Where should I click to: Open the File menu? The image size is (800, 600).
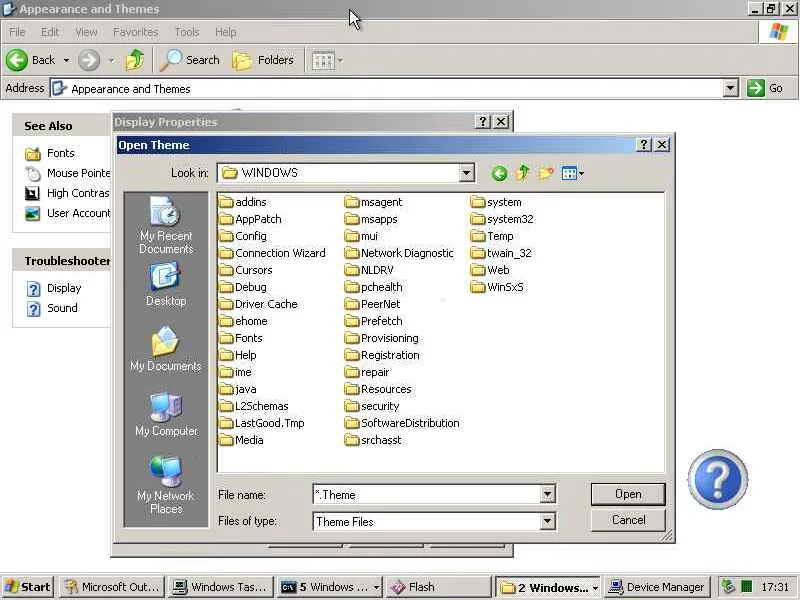(x=17, y=32)
